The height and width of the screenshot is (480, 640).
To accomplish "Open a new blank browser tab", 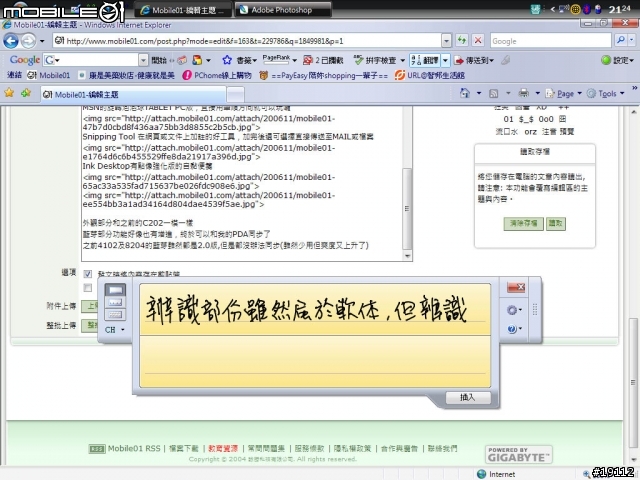I will [x=236, y=95].
